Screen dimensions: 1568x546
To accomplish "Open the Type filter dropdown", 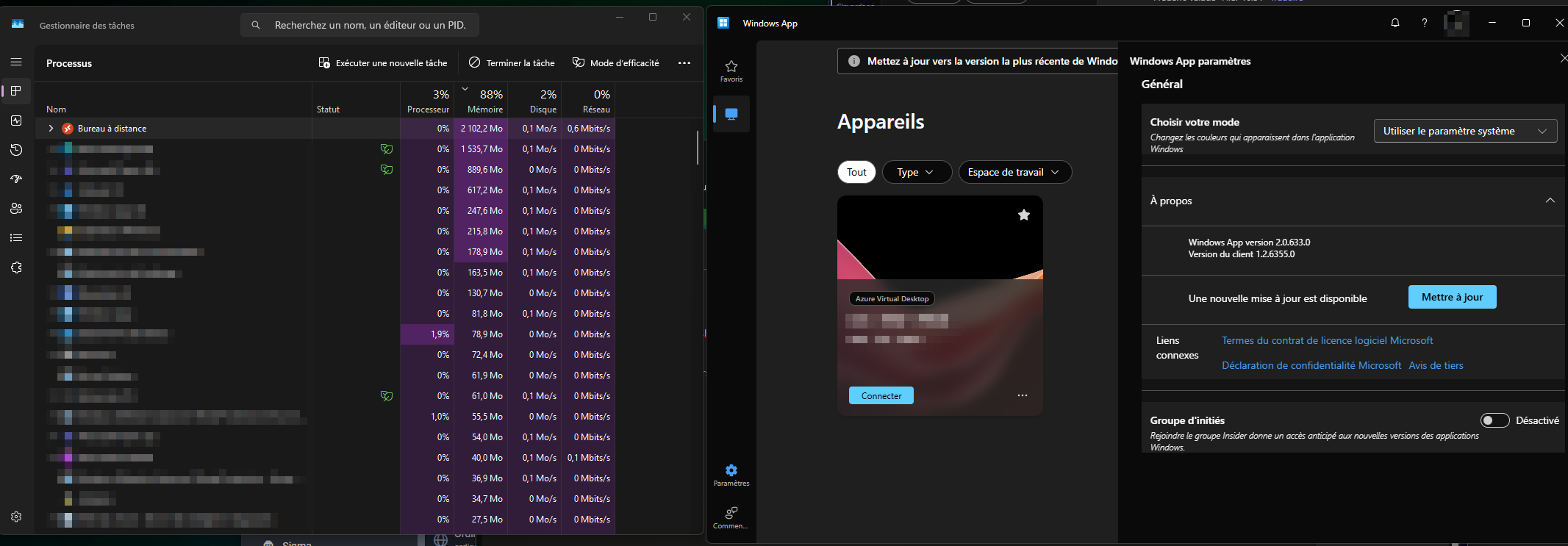I will pyautogui.click(x=917, y=172).
